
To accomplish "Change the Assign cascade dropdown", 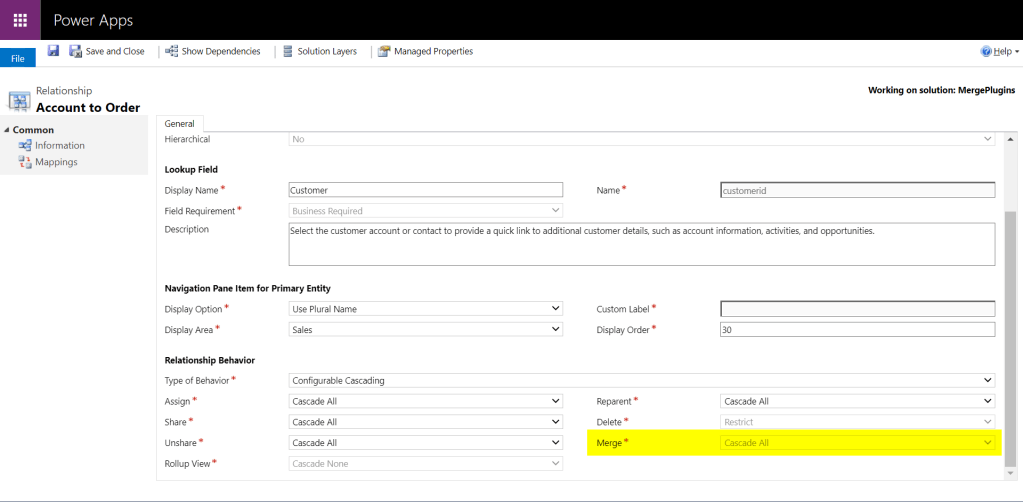I will tap(425, 401).
